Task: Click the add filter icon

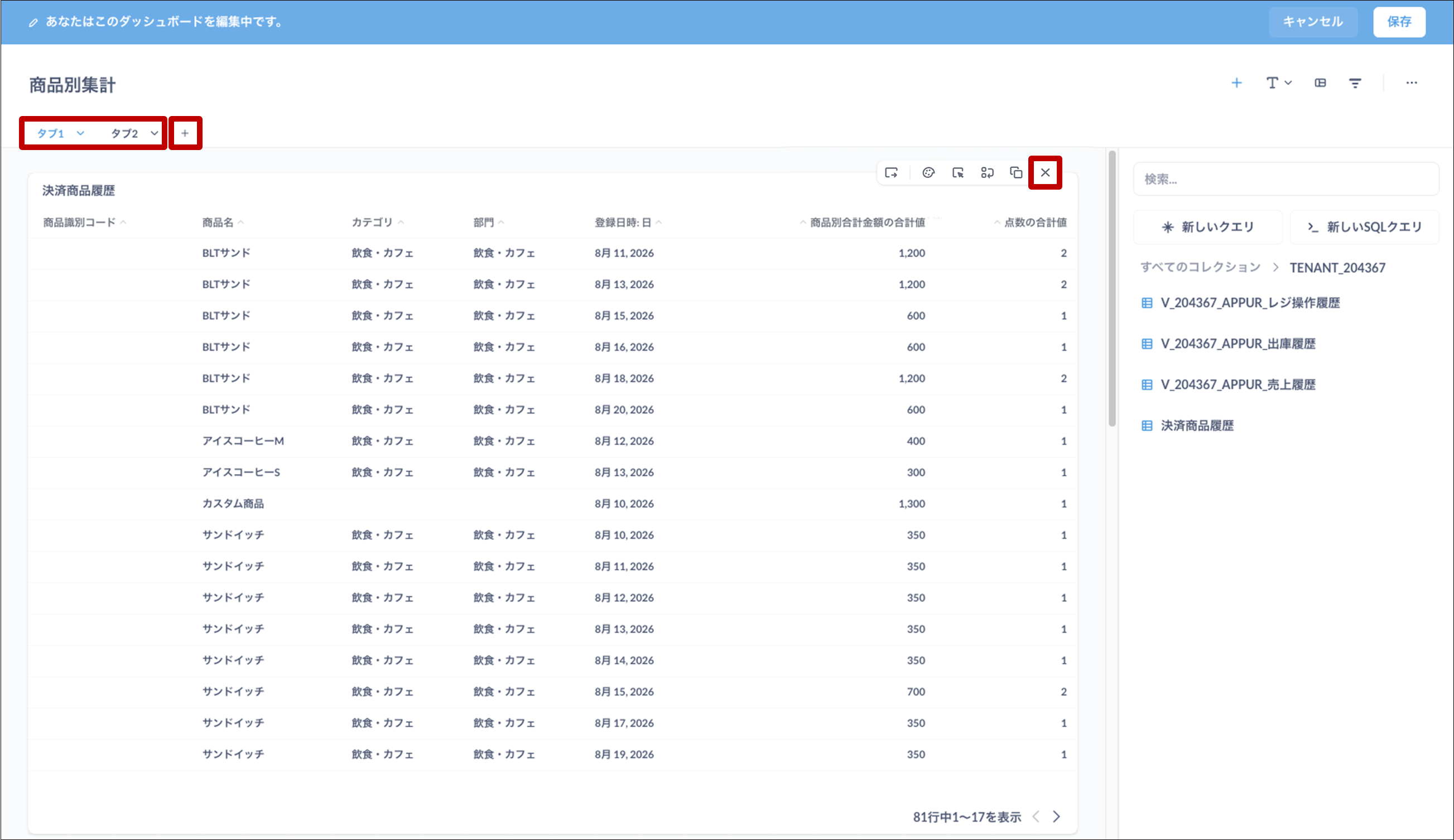Action: click(1355, 83)
